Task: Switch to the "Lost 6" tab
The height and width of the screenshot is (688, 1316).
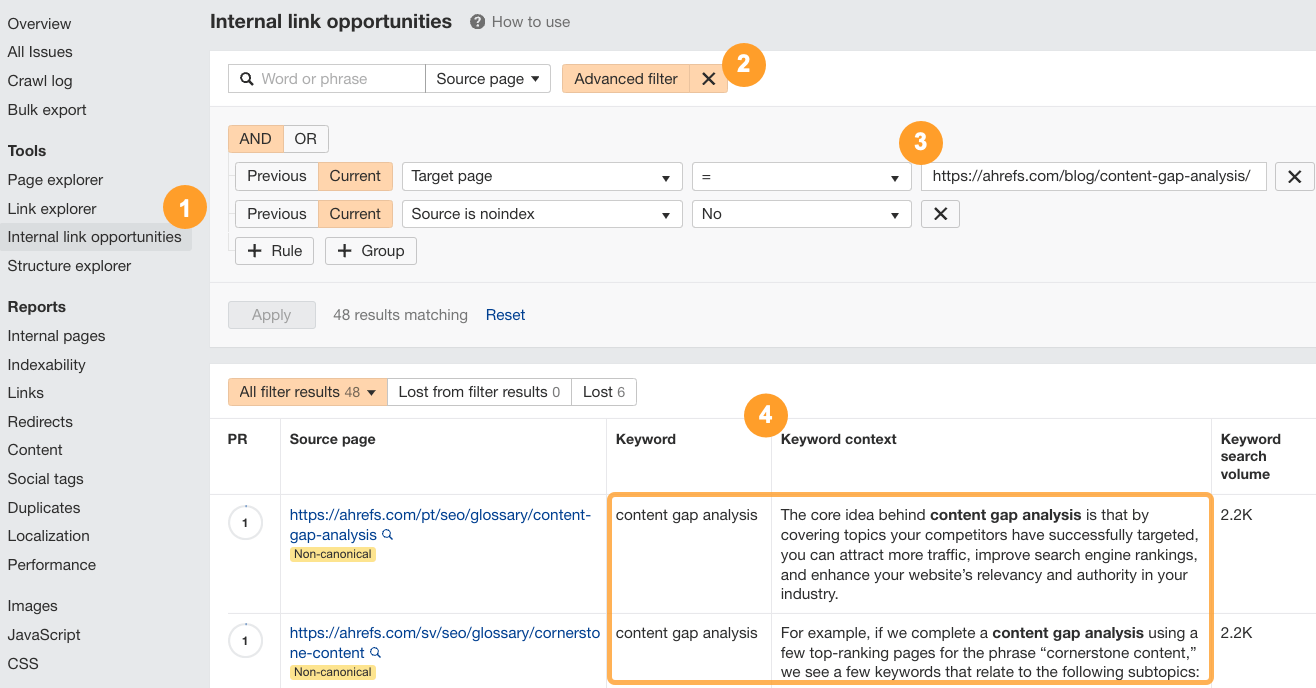Action: click(603, 392)
